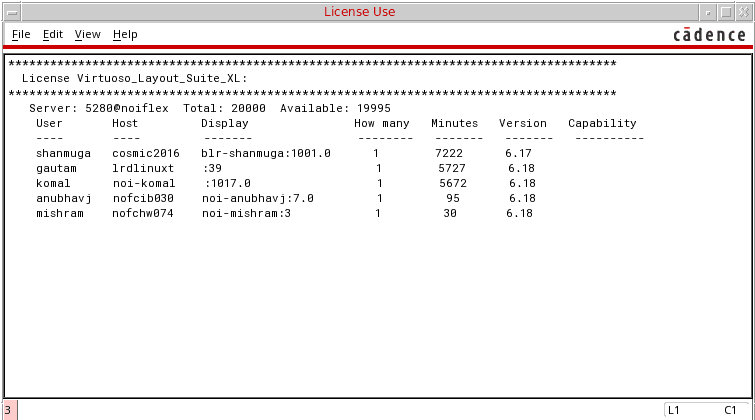Viewport: 755px width, 420px height.
Task: Click the Version column header
Action: click(x=523, y=123)
